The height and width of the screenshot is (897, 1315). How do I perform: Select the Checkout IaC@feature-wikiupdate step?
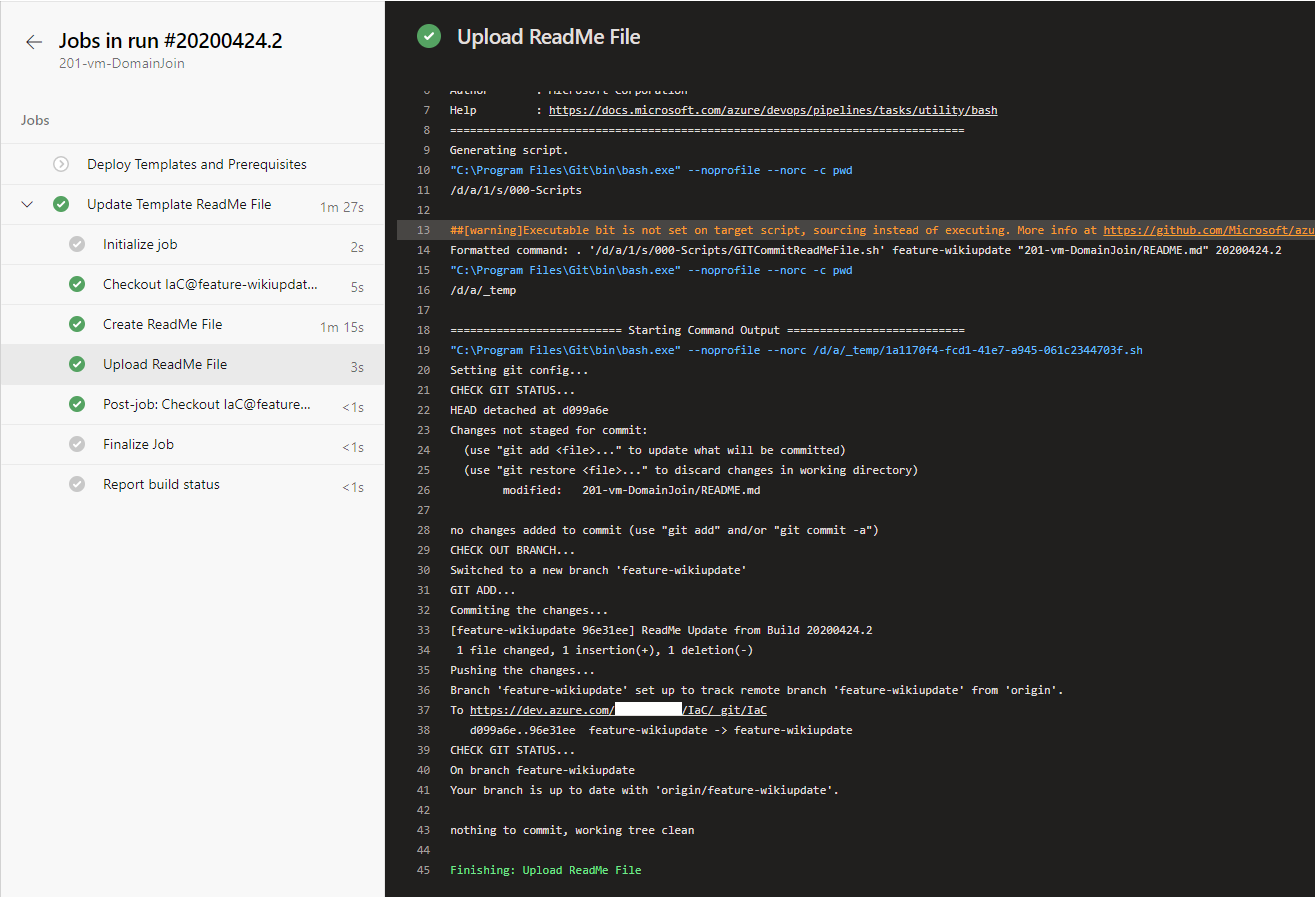coord(210,284)
